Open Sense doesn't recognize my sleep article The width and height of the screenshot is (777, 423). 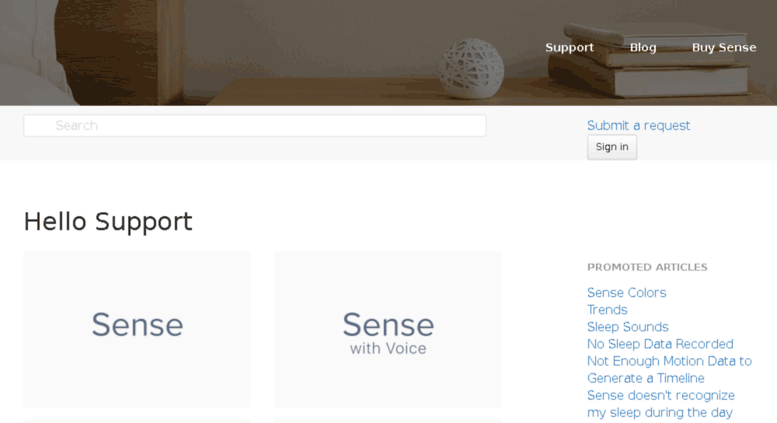(661, 404)
